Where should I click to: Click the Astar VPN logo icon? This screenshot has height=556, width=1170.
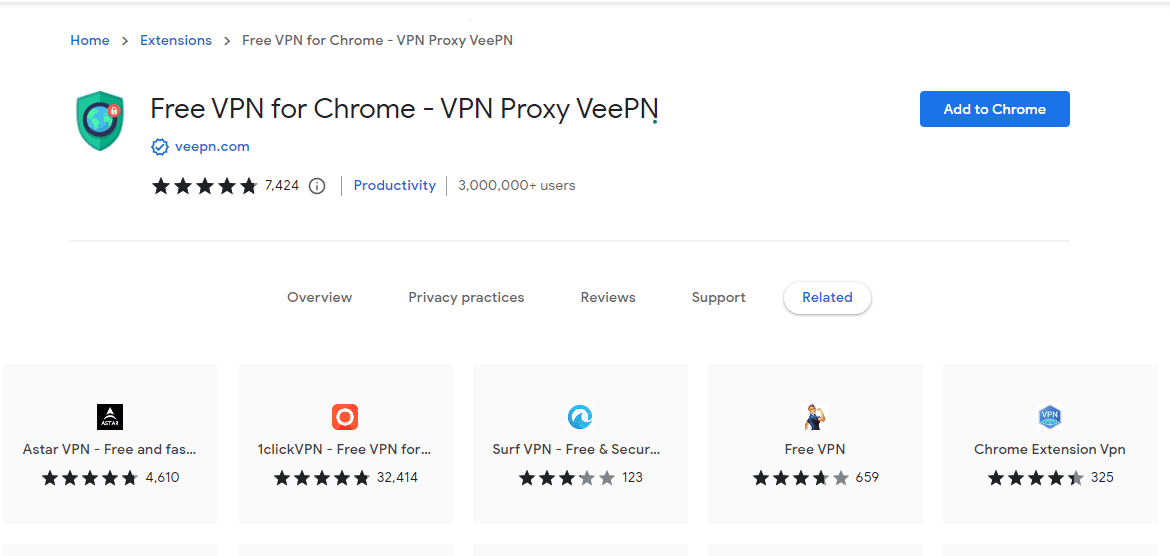click(110, 416)
